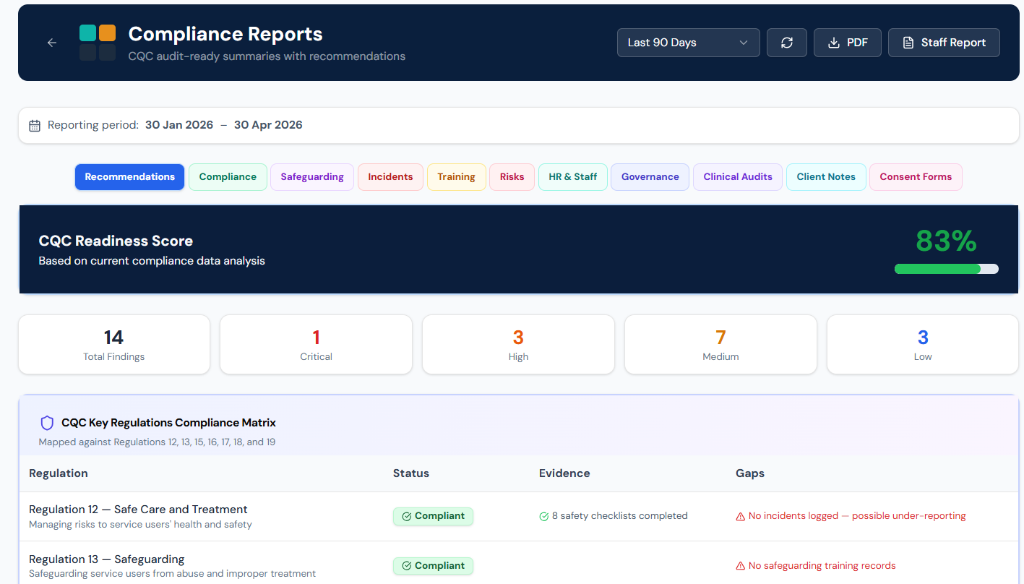The width and height of the screenshot is (1024, 584).
Task: Click the Compliance Reports page title
Action: coord(225,34)
